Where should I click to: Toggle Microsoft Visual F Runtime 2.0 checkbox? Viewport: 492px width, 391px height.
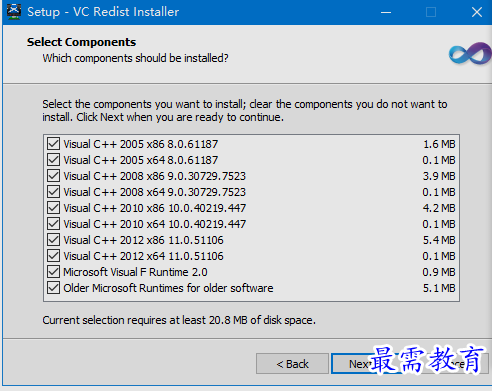coord(53,272)
